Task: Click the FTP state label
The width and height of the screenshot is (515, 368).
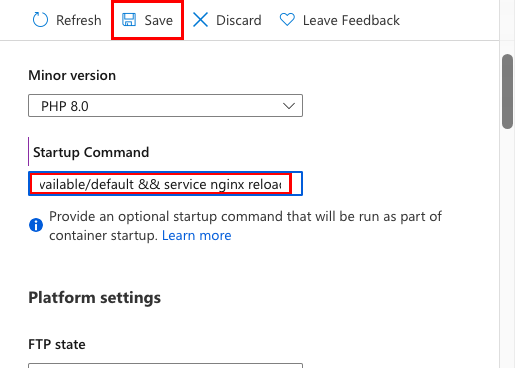Action: (x=57, y=344)
